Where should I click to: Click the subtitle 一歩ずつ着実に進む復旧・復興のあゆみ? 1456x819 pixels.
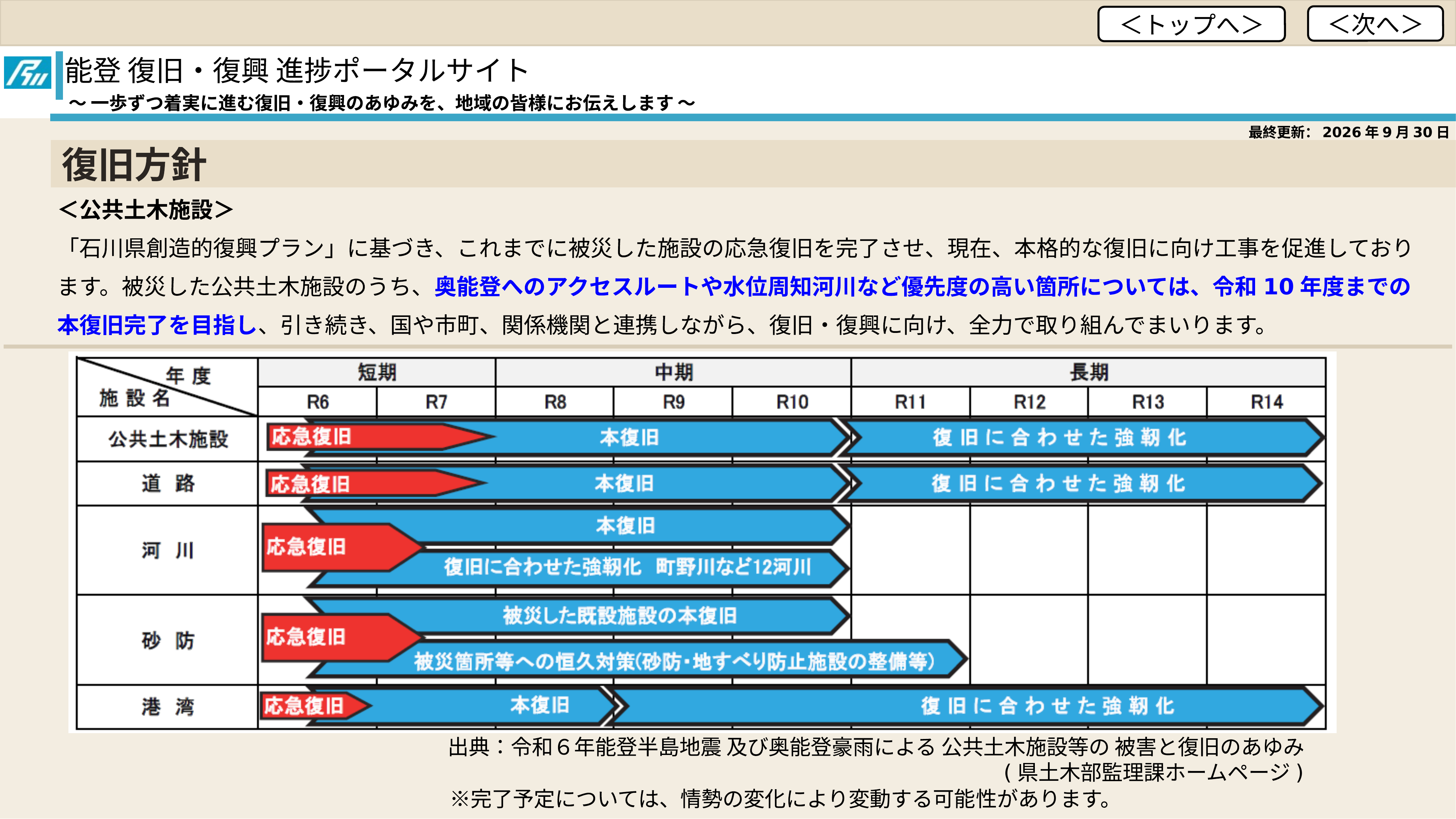tap(381, 103)
